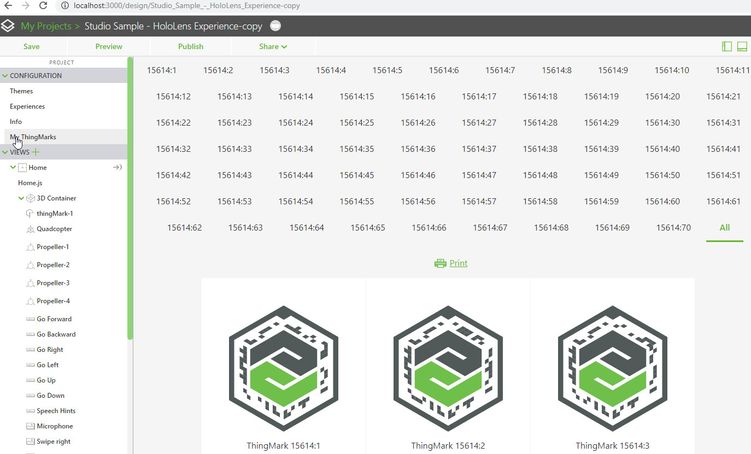The width and height of the screenshot is (751, 454).
Task: Select Go Up in the tree
Action: (x=46, y=380)
